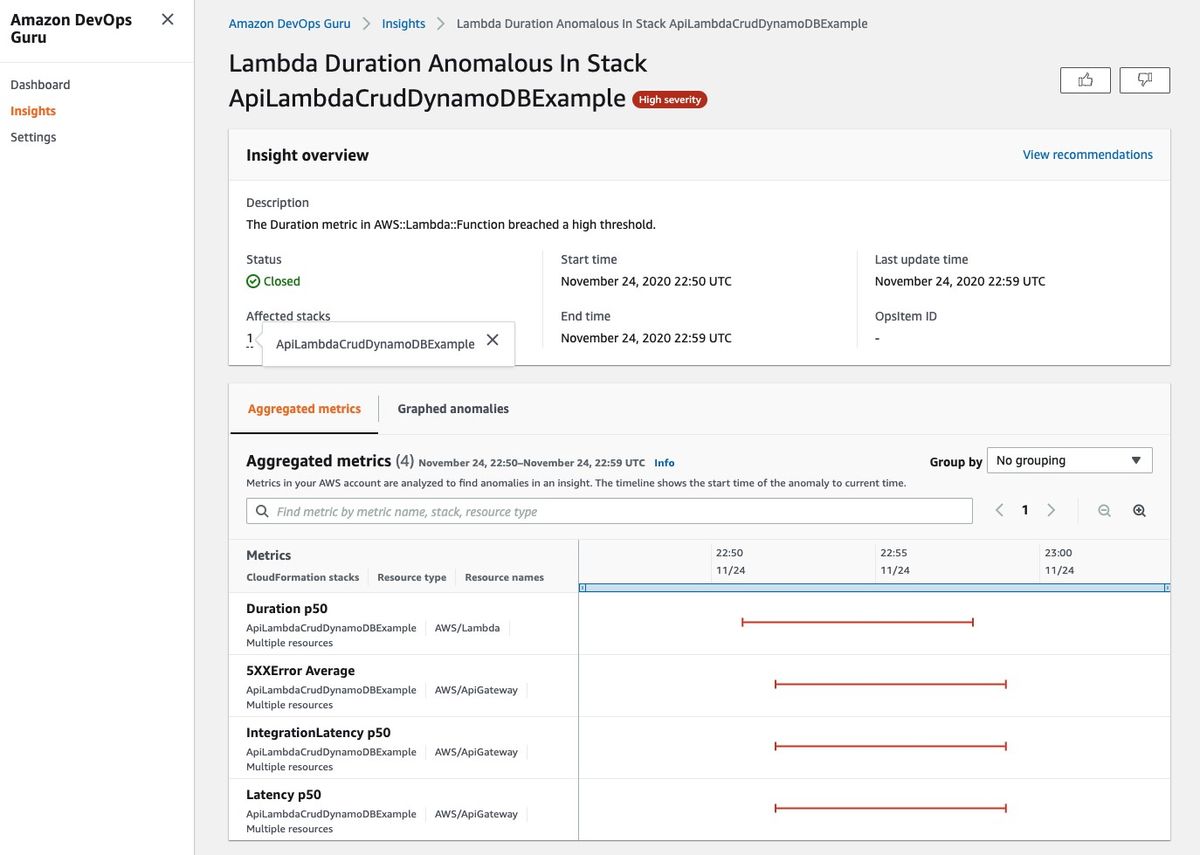1200x855 pixels.
Task: Click the 22:50 timeline tick label
Action: tap(729, 552)
